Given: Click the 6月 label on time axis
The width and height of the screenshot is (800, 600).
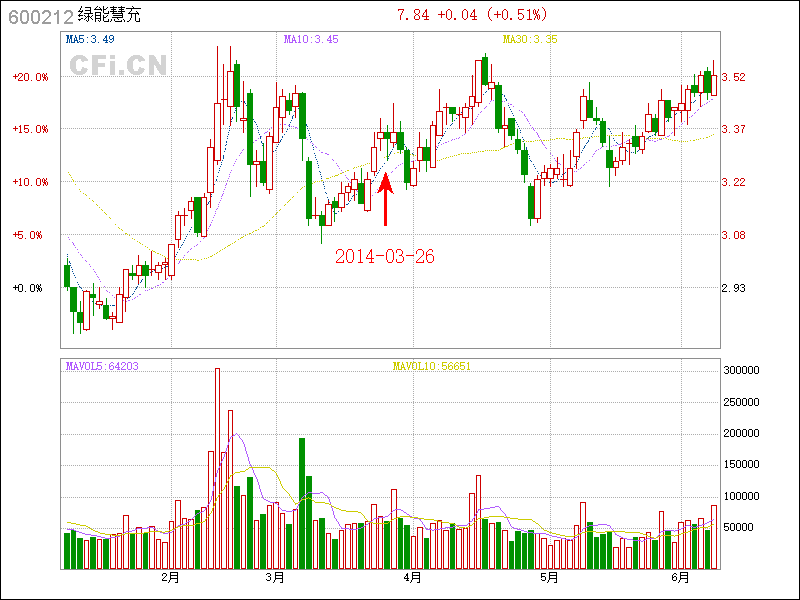Looking at the screenshot, I should click(x=680, y=577).
